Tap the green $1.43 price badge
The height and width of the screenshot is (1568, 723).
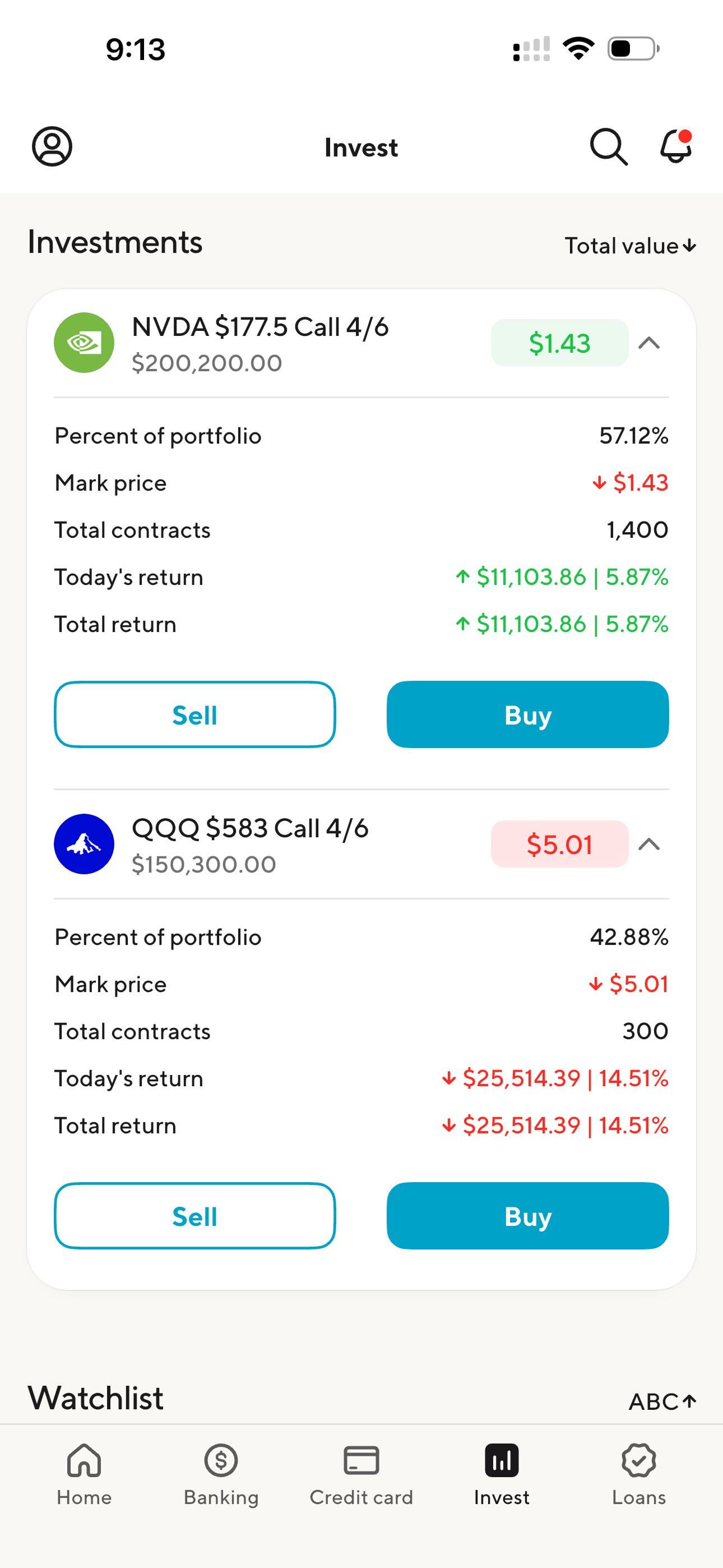559,343
